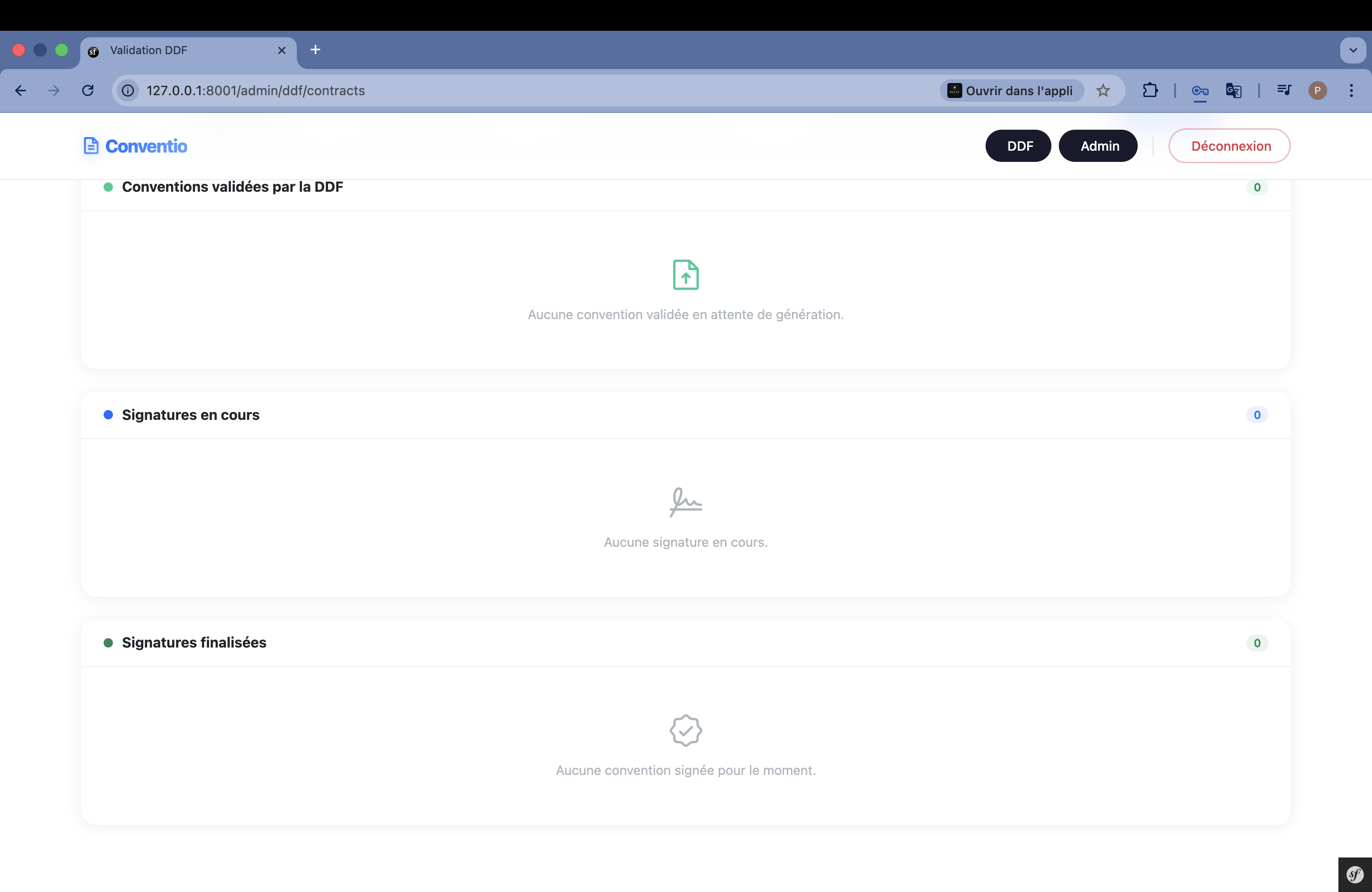Image resolution: width=1372 pixels, height=892 pixels.
Task: Select the Admin navigation item
Action: click(x=1098, y=146)
